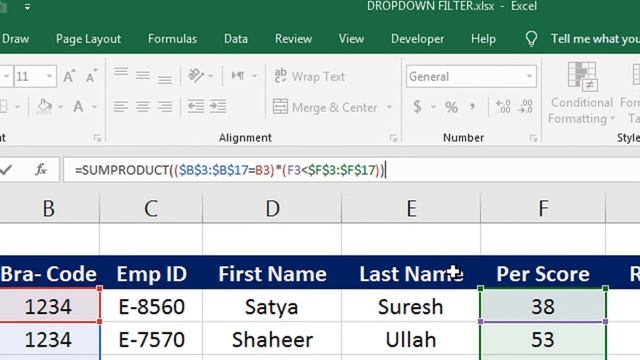Expand Orientation dropdown arrow

click(x=210, y=76)
